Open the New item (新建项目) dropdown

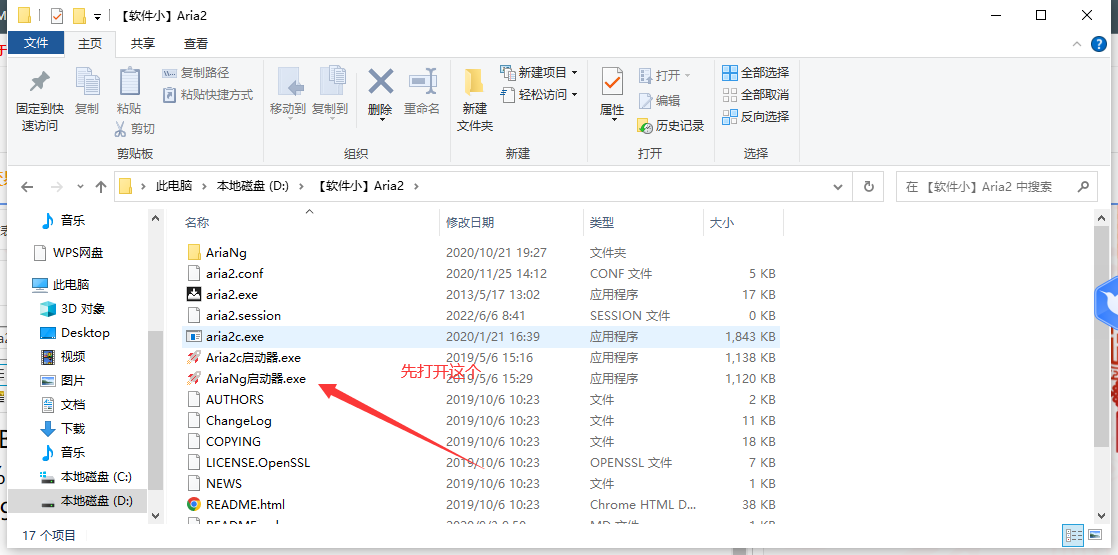pos(539,73)
